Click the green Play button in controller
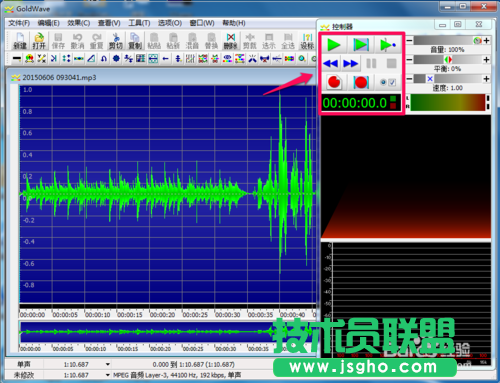 pyautogui.click(x=334, y=45)
